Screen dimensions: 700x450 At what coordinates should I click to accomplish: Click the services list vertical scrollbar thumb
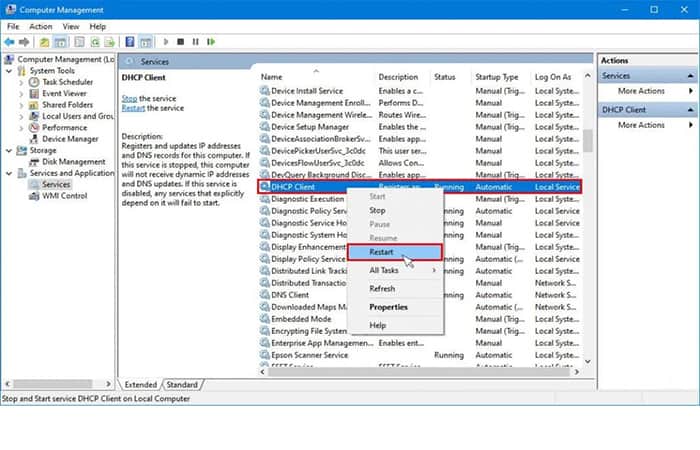tap(588, 141)
